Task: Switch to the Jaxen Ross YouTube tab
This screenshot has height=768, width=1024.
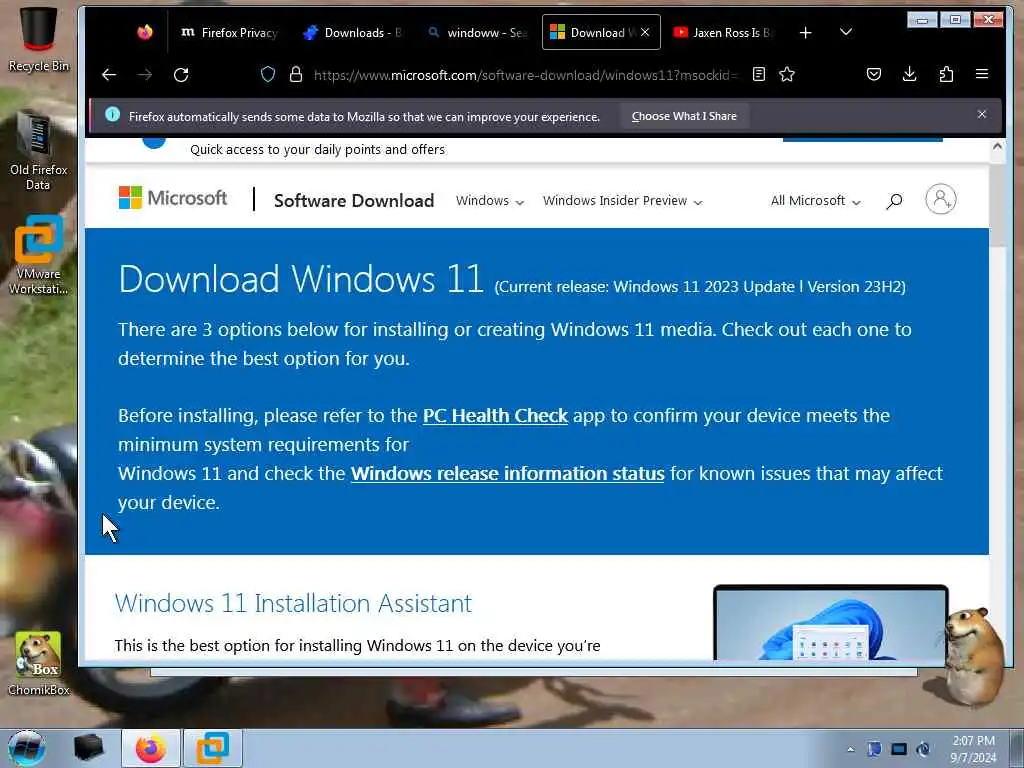Action: pos(722,33)
